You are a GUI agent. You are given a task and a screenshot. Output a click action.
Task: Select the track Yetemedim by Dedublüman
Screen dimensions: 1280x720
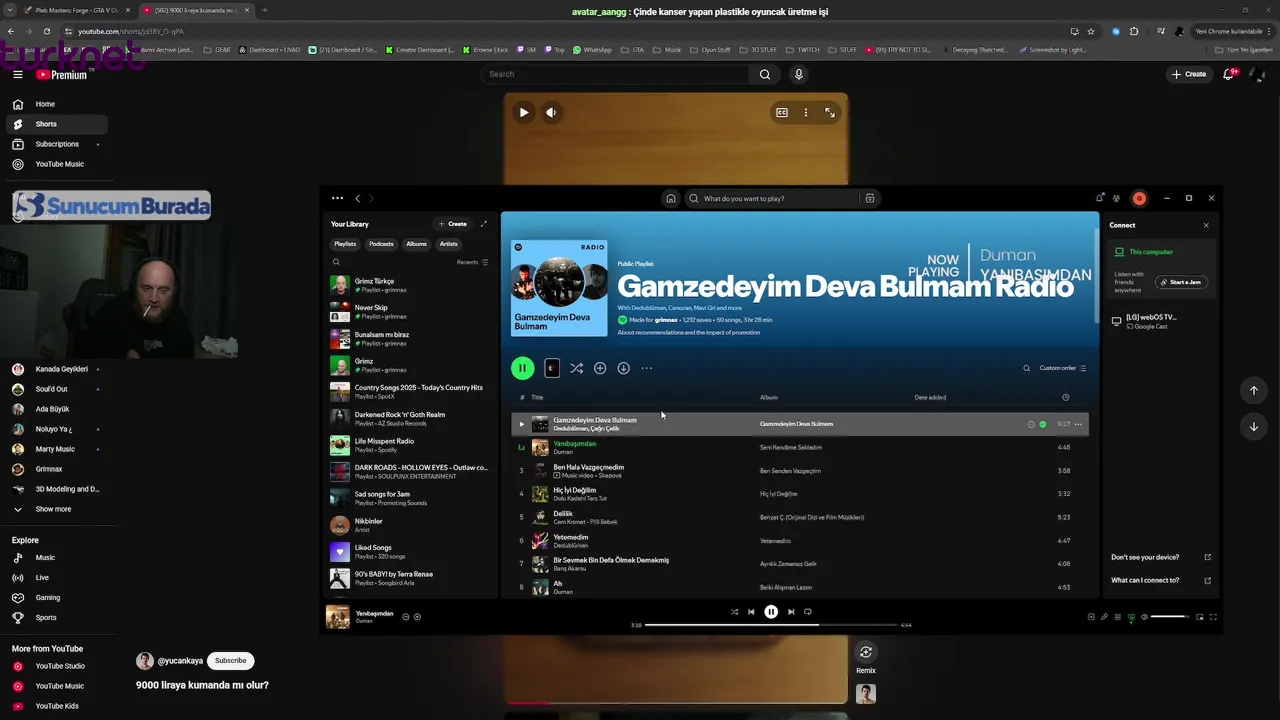800,541
